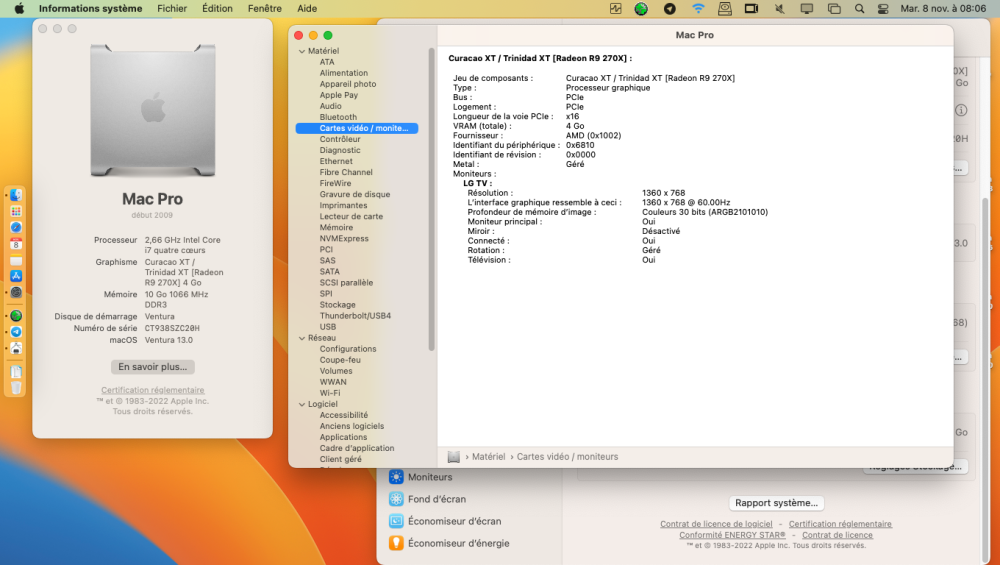
Task: Click the Wi-Fi status icon
Action: click(x=698, y=8)
